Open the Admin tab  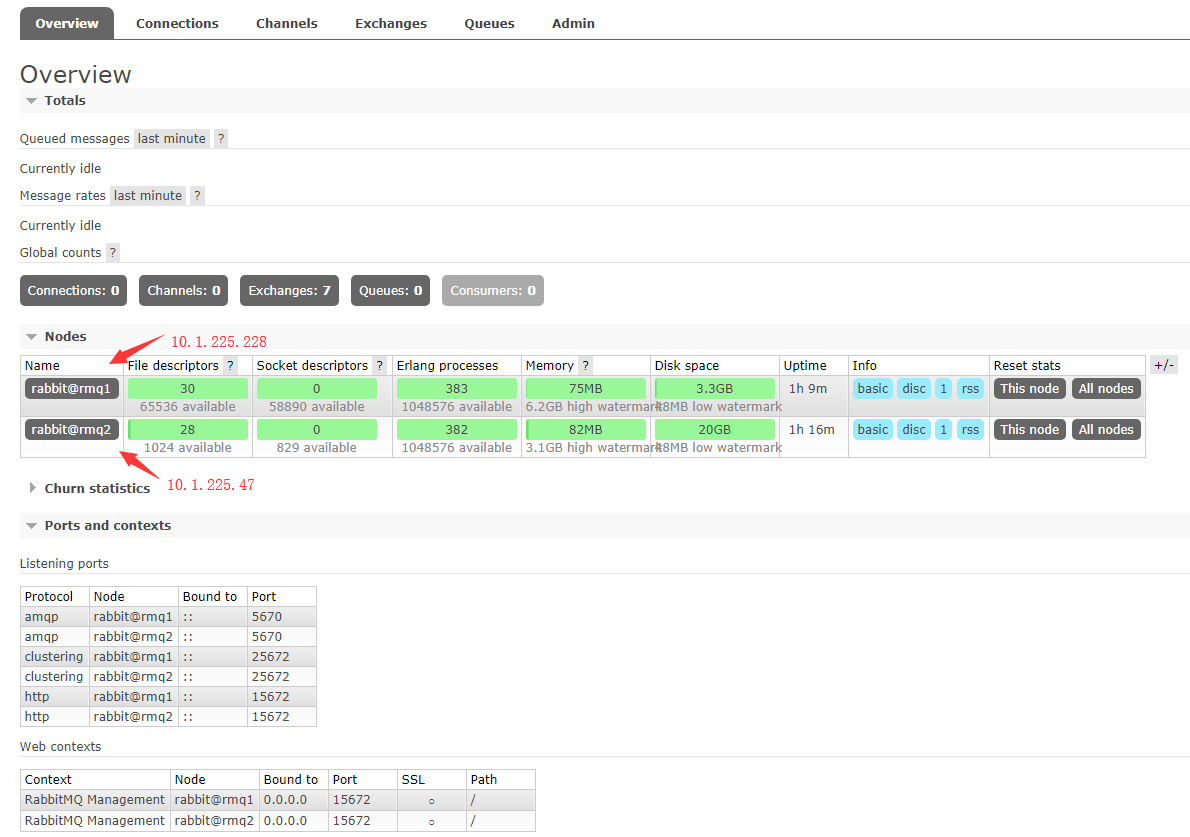click(573, 23)
